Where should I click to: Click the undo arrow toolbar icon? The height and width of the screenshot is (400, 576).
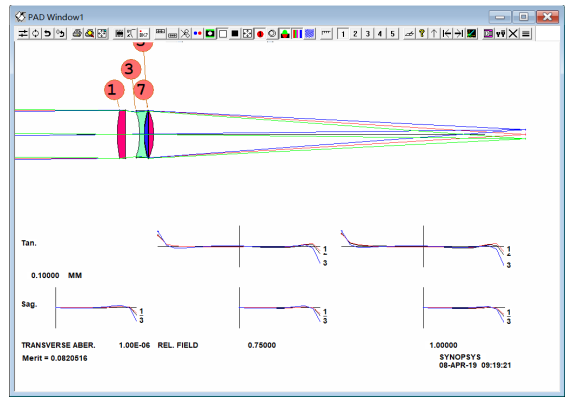click(47, 34)
